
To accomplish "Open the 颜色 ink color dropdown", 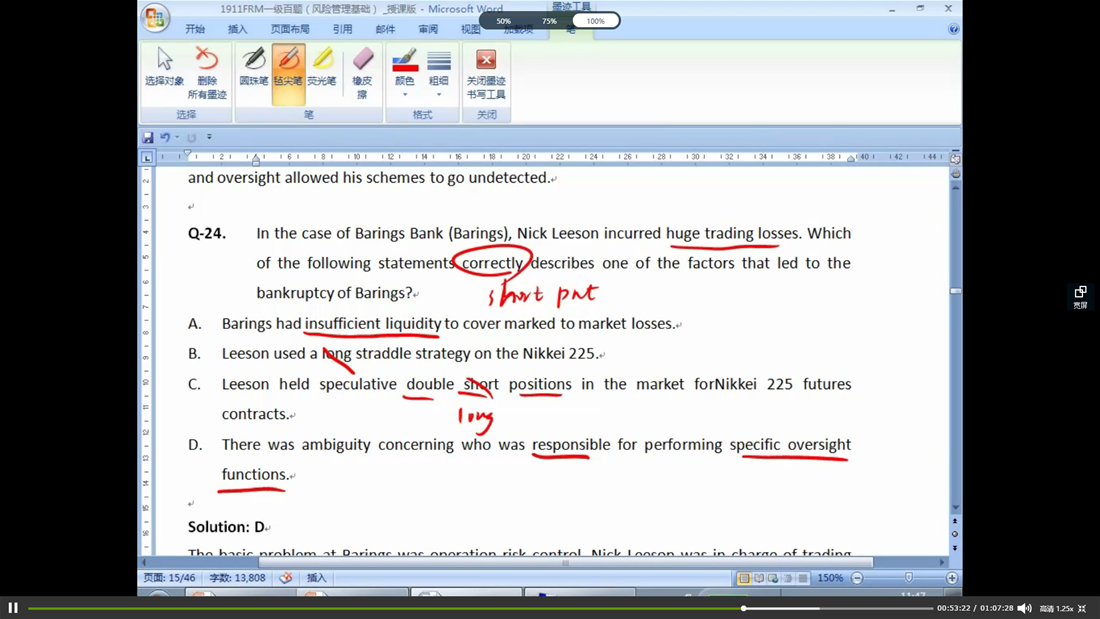I will tap(405, 73).
